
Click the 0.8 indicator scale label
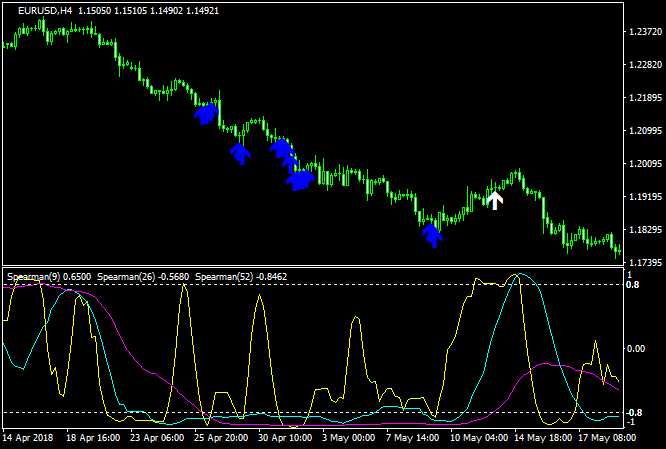(632, 285)
